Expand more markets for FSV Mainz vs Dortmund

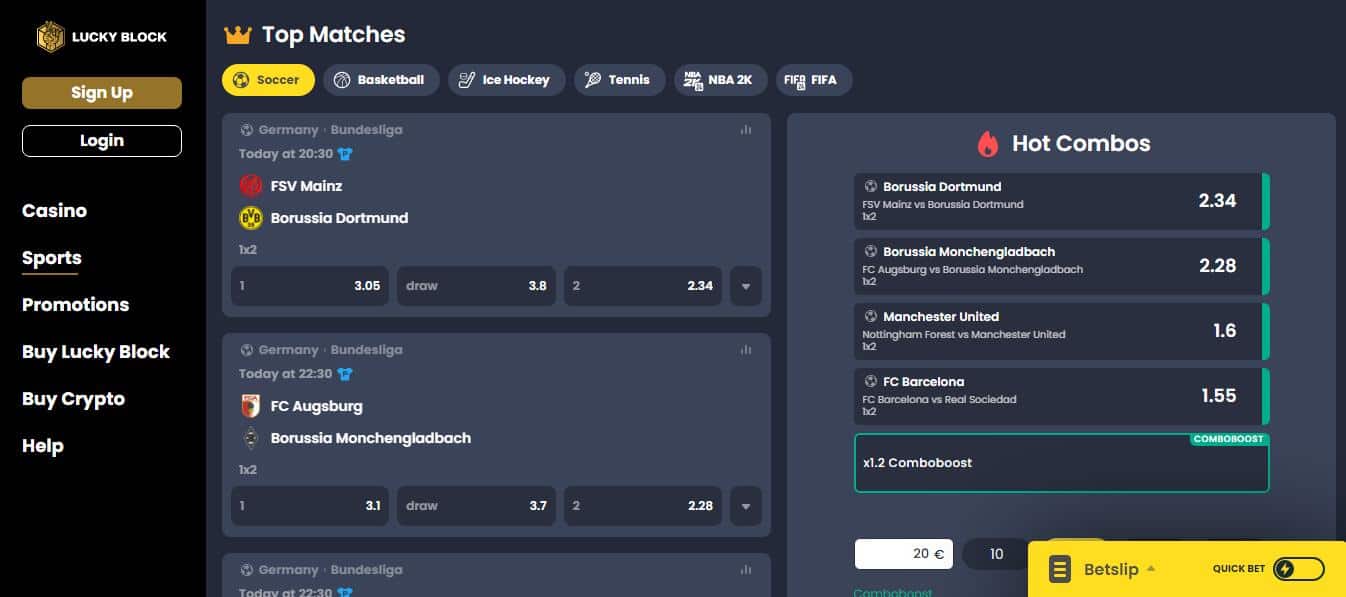point(746,286)
